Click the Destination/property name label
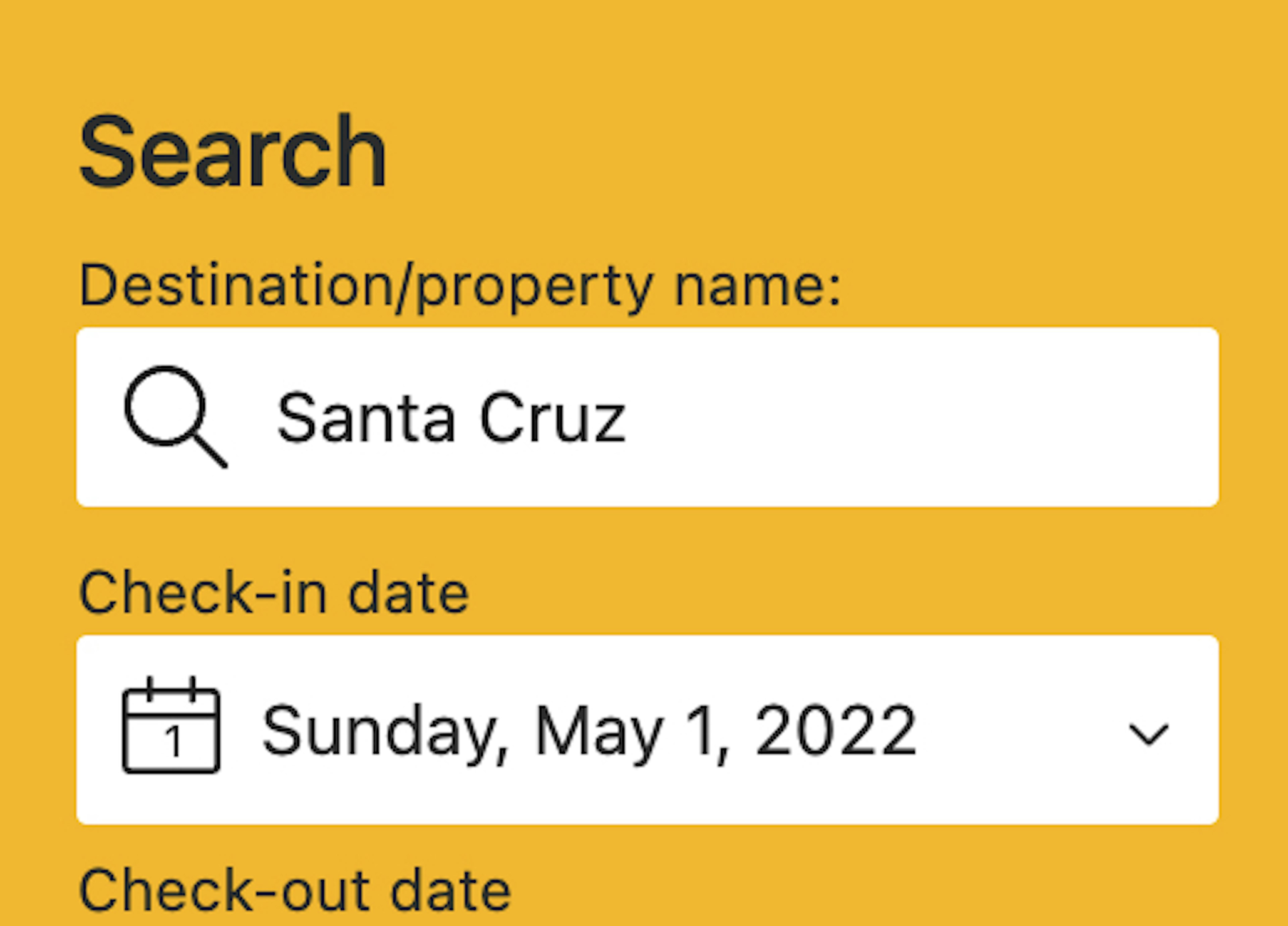 coord(460,286)
